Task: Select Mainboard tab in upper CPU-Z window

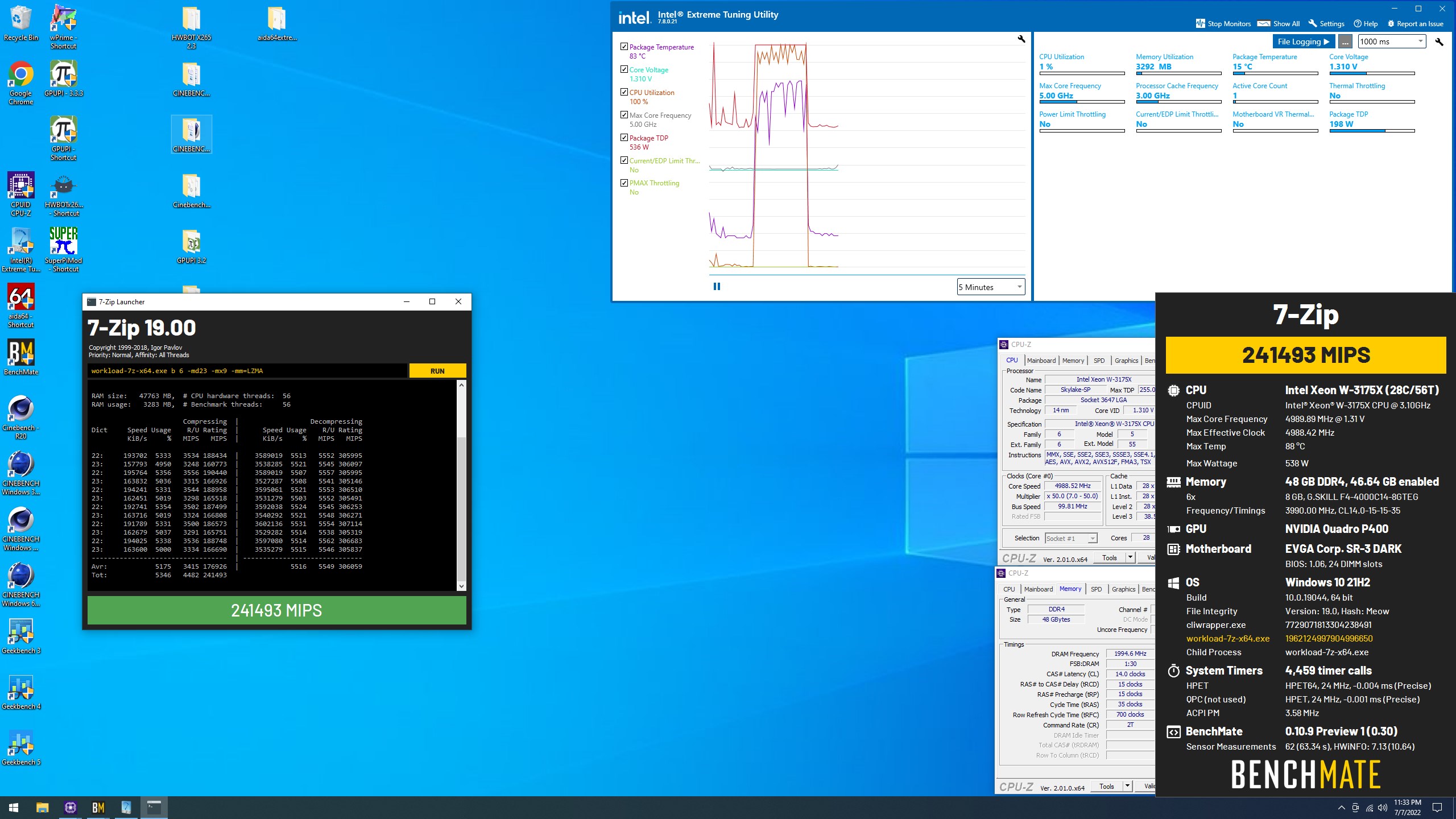Action: (x=1041, y=361)
